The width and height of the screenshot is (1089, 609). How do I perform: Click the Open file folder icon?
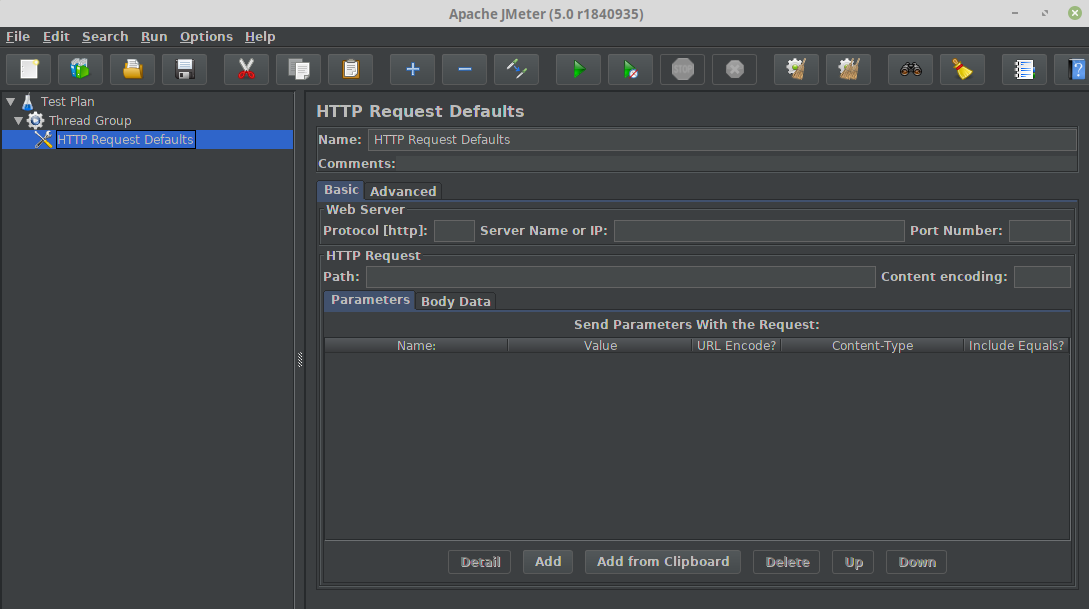(133, 69)
